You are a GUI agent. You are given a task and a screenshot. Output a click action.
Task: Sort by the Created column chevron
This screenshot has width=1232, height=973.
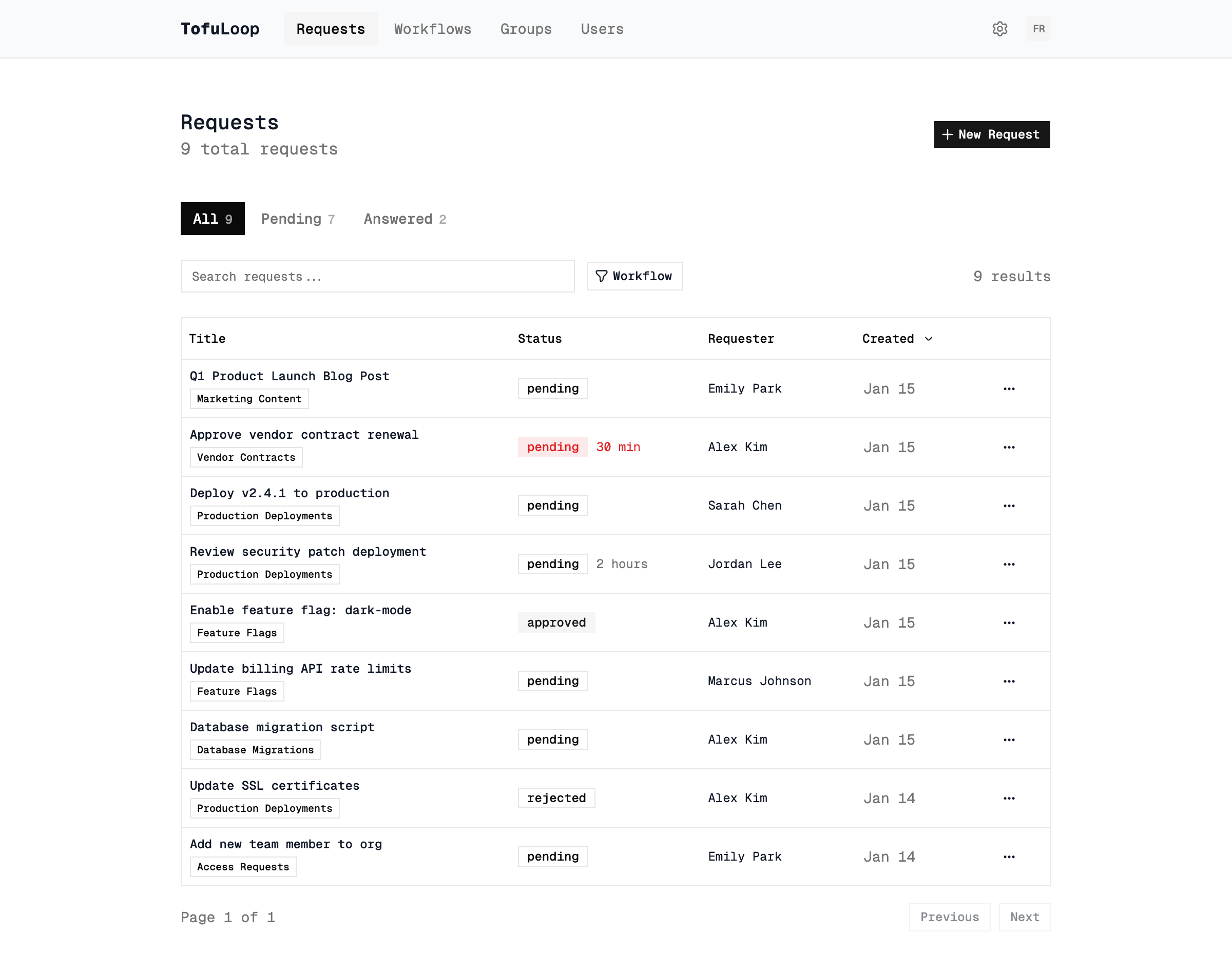click(928, 339)
